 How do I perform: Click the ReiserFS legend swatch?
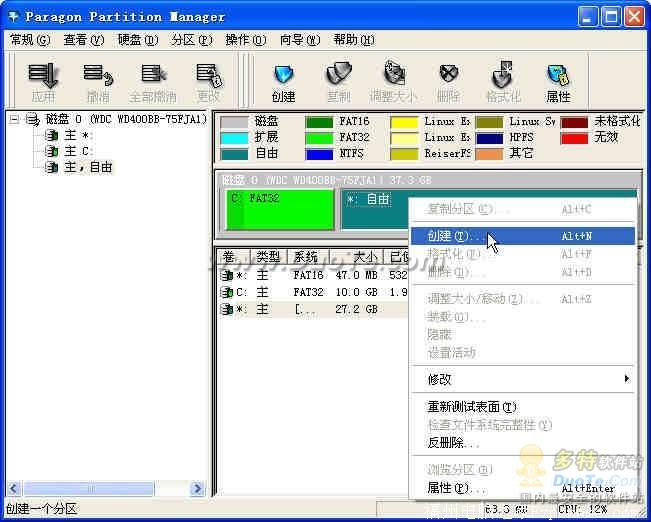[404, 154]
